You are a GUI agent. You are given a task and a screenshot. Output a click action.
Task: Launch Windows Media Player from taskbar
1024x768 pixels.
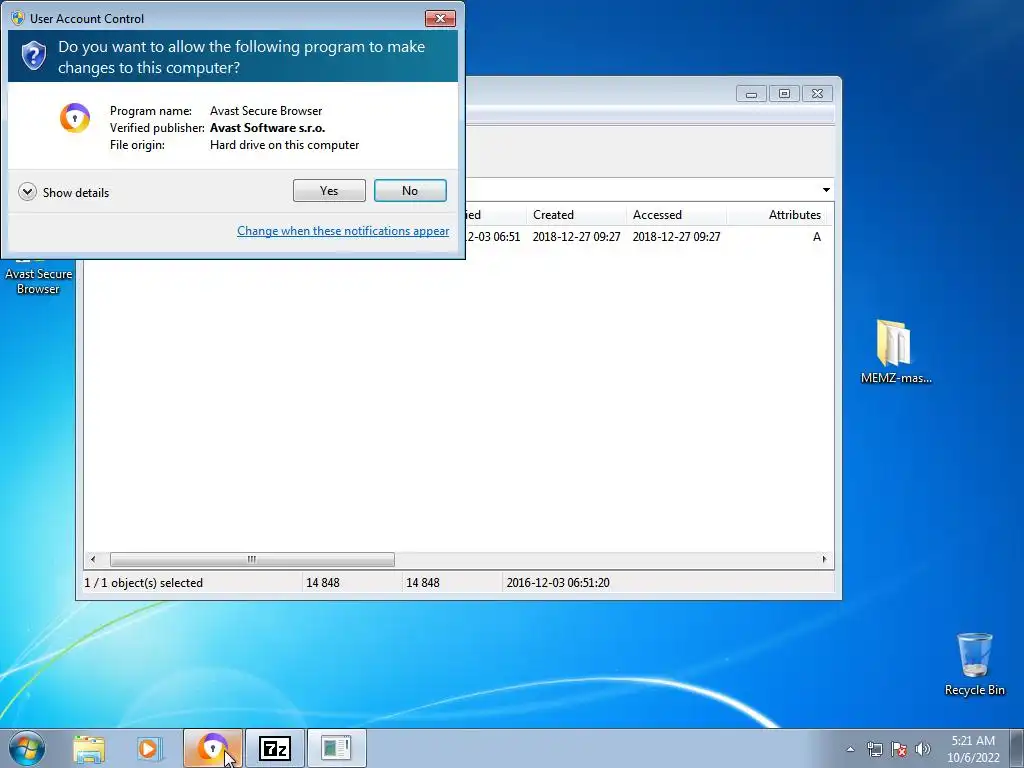pyautogui.click(x=150, y=749)
